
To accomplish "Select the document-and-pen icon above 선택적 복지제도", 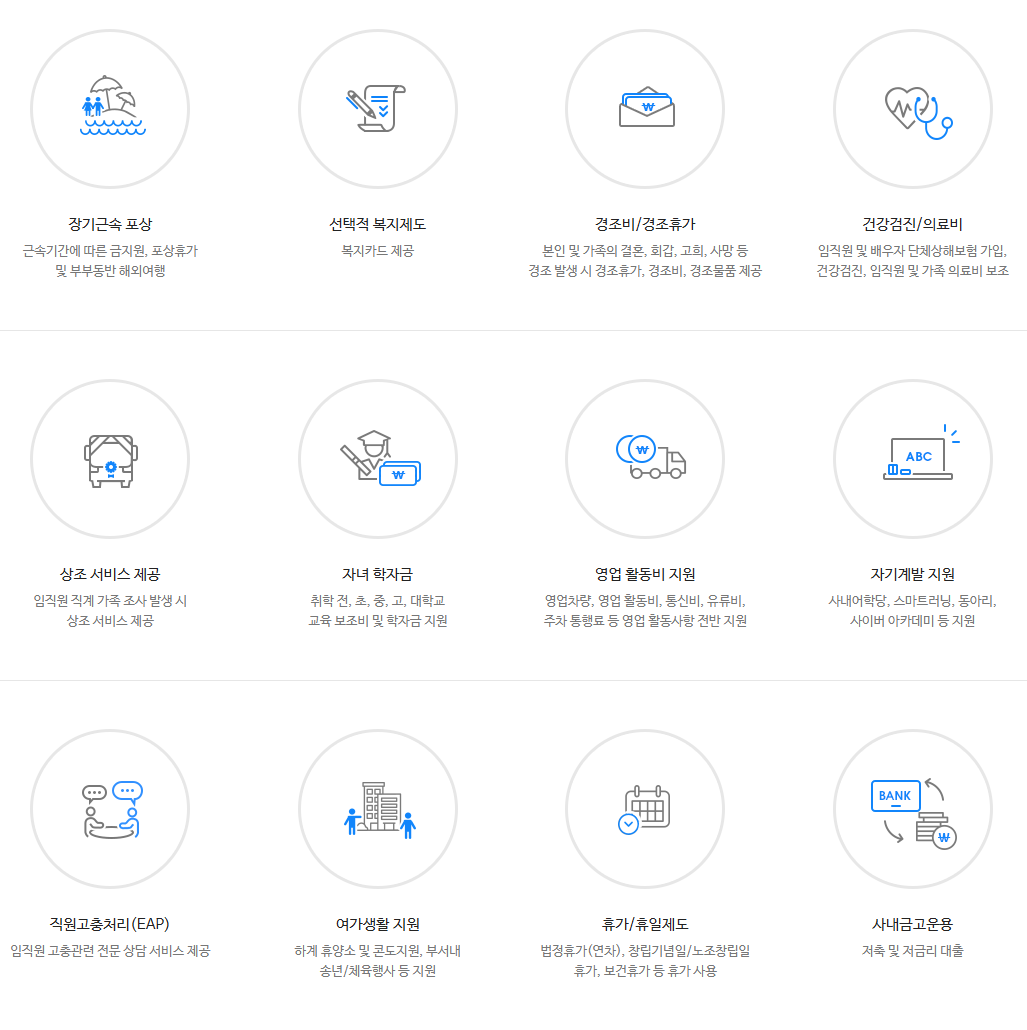I will pyautogui.click(x=378, y=108).
